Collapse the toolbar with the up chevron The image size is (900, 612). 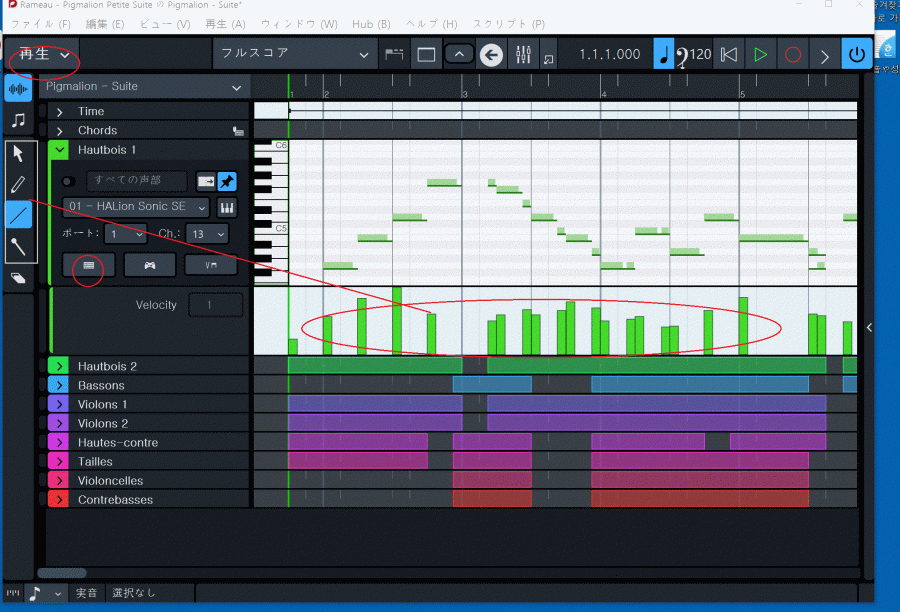click(x=459, y=54)
